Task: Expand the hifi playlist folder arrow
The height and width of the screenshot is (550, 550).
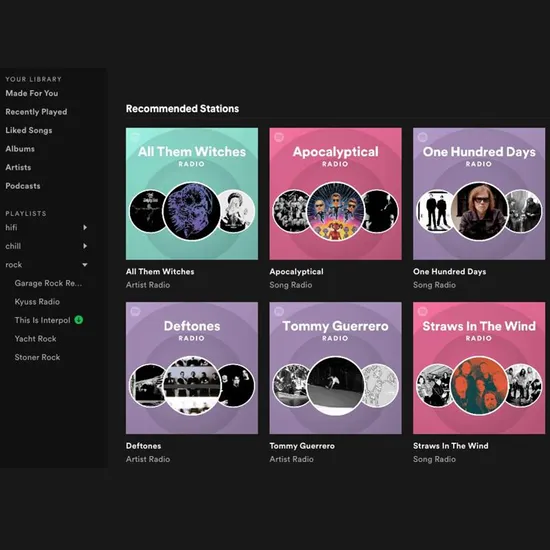Action: point(85,228)
